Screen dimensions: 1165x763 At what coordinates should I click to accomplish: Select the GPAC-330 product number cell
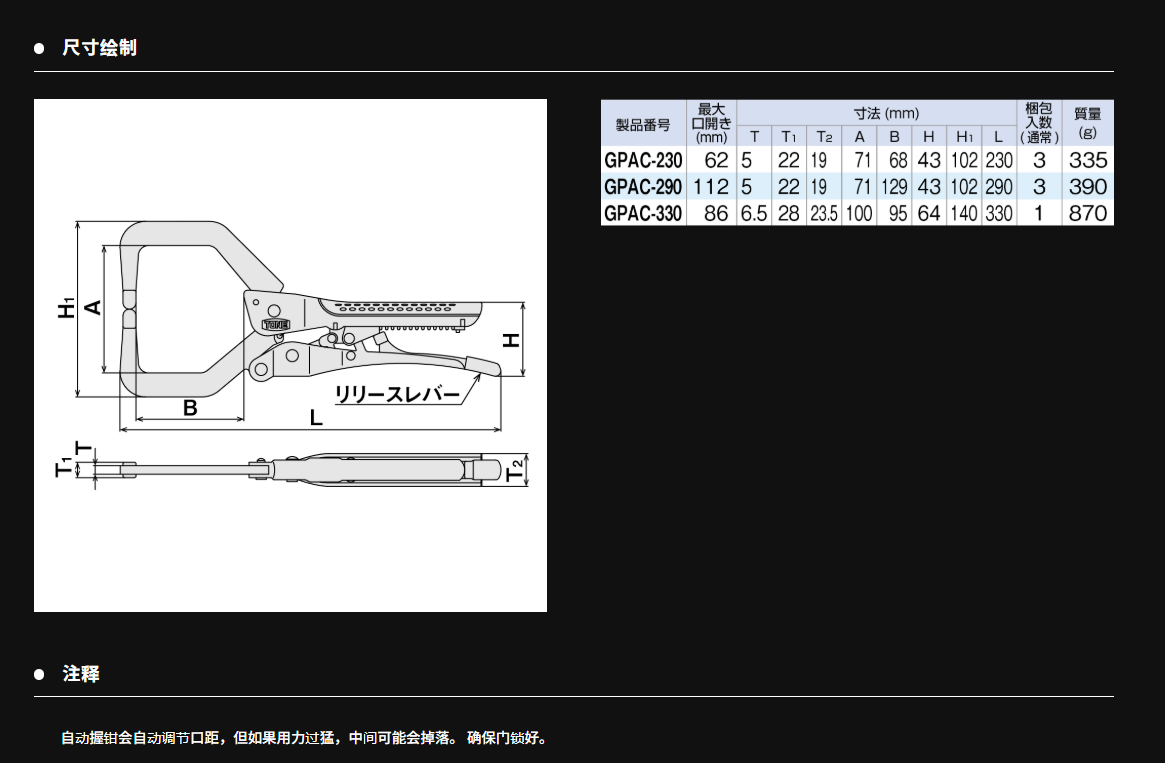tap(643, 213)
